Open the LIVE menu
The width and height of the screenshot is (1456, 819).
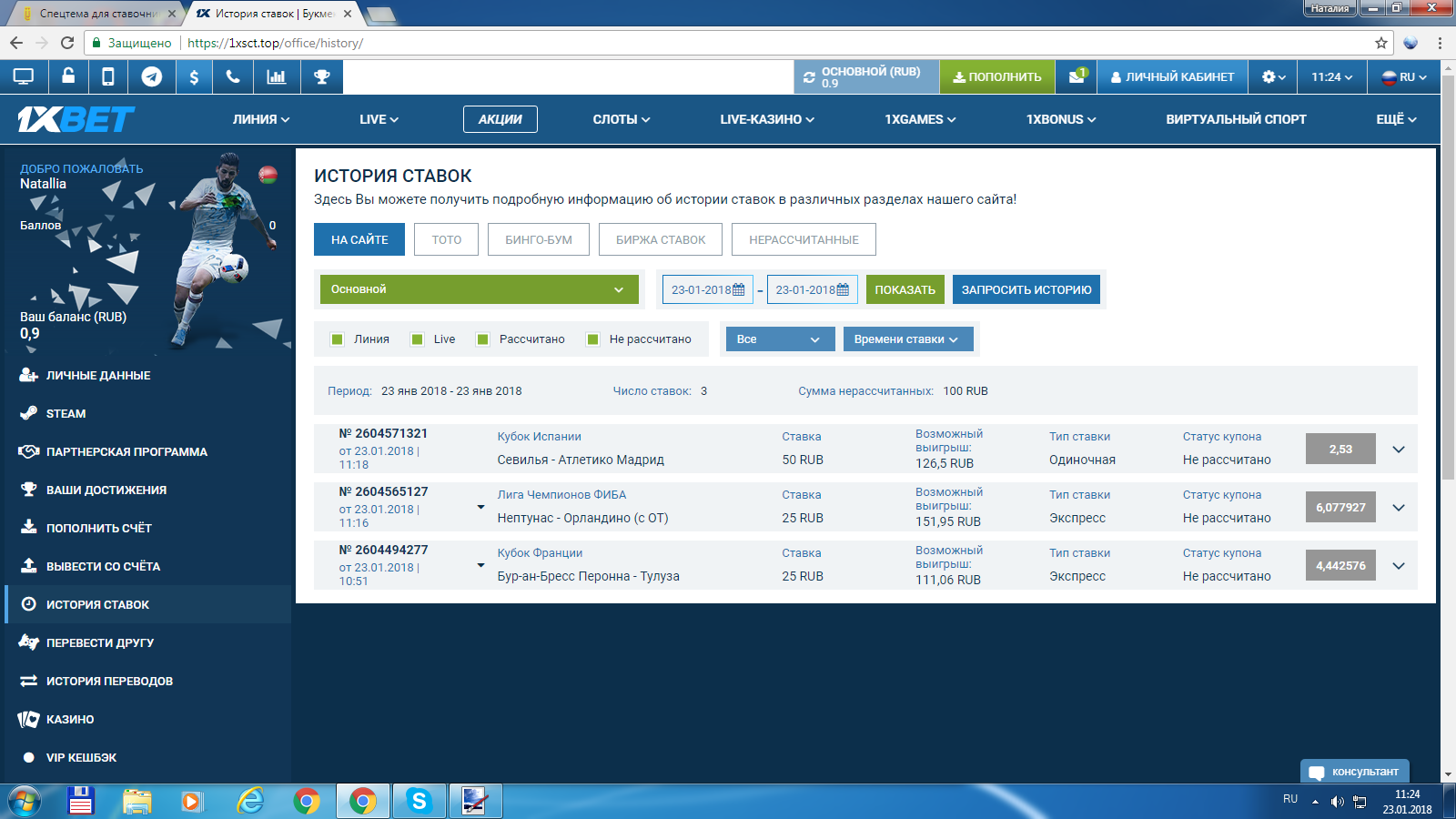[379, 119]
